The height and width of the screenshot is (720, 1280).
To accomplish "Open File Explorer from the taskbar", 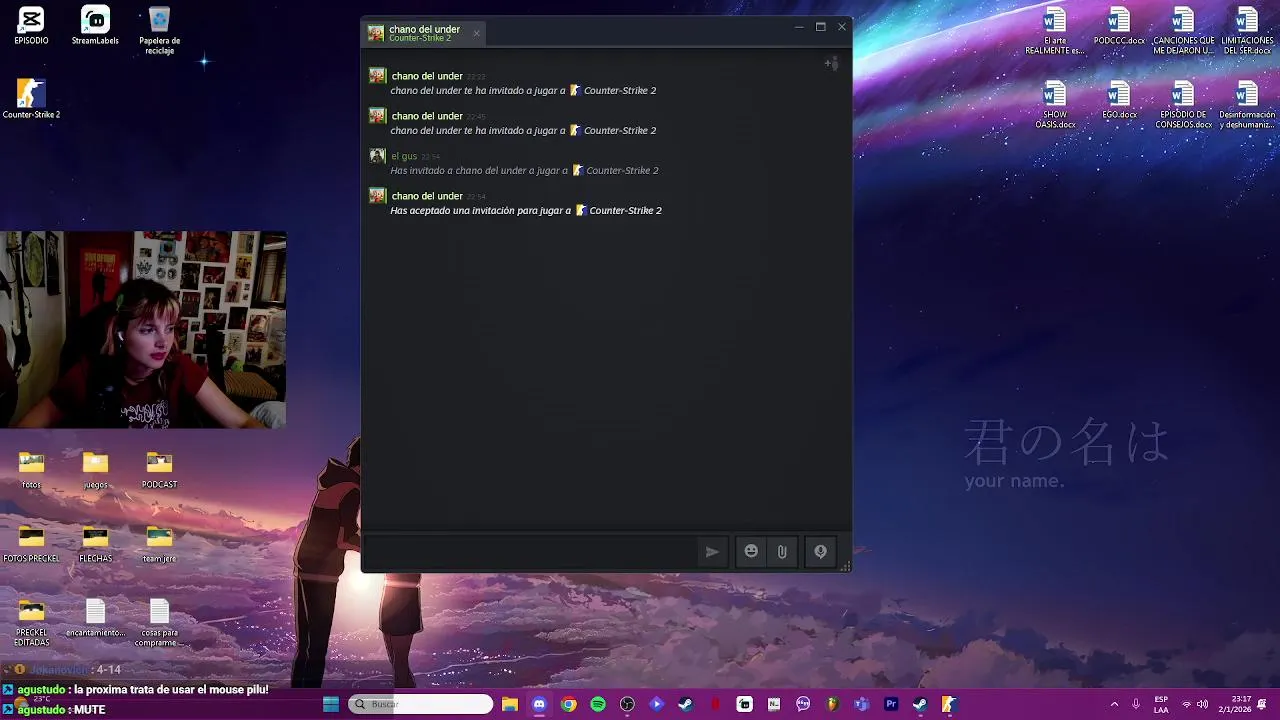I will [x=510, y=704].
